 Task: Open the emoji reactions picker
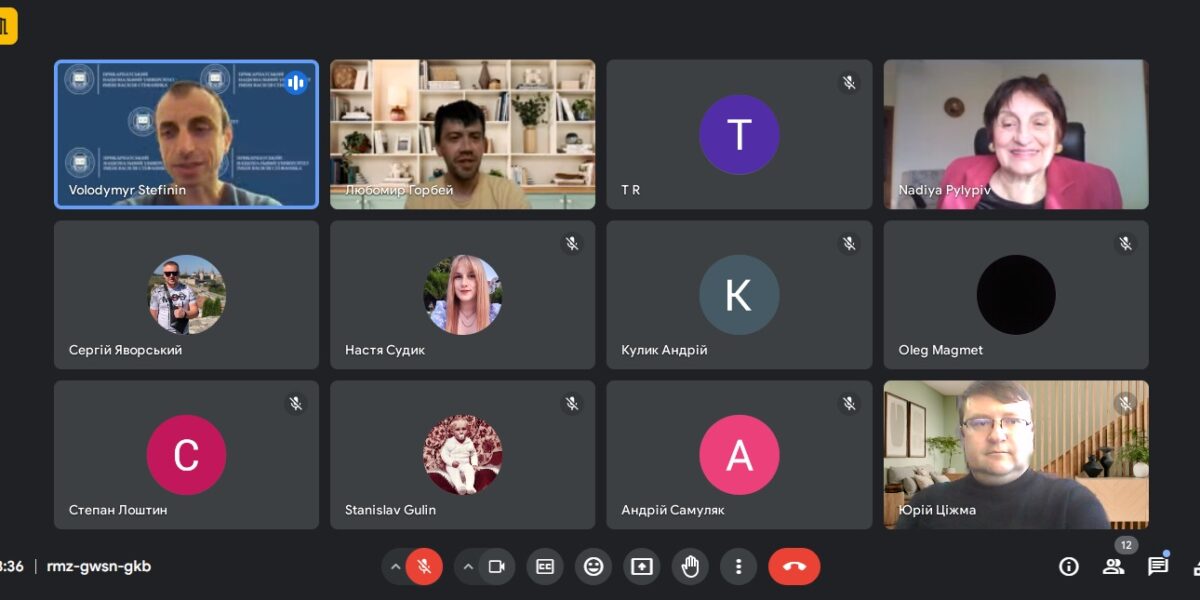[x=593, y=567]
